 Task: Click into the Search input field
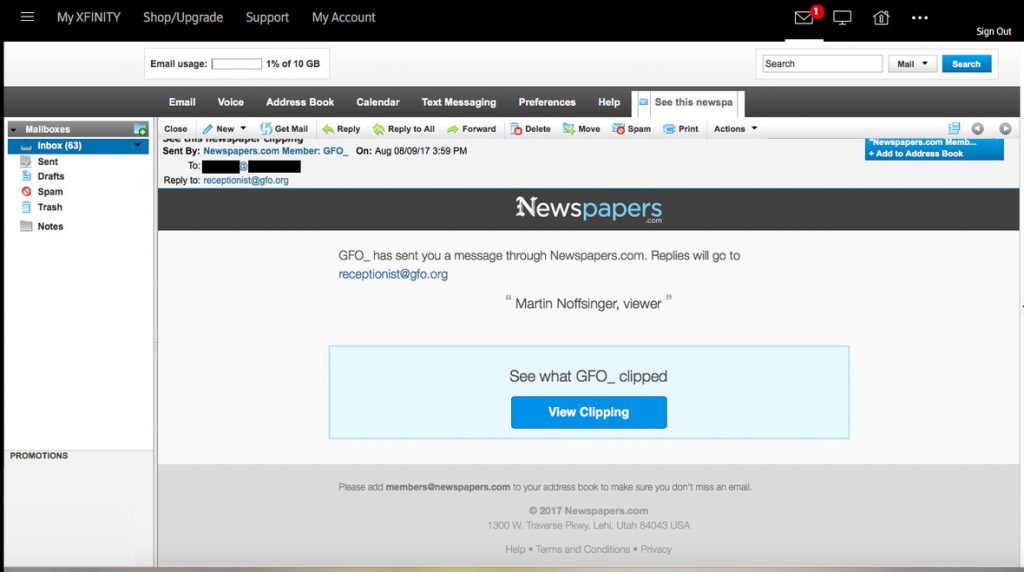[822, 64]
